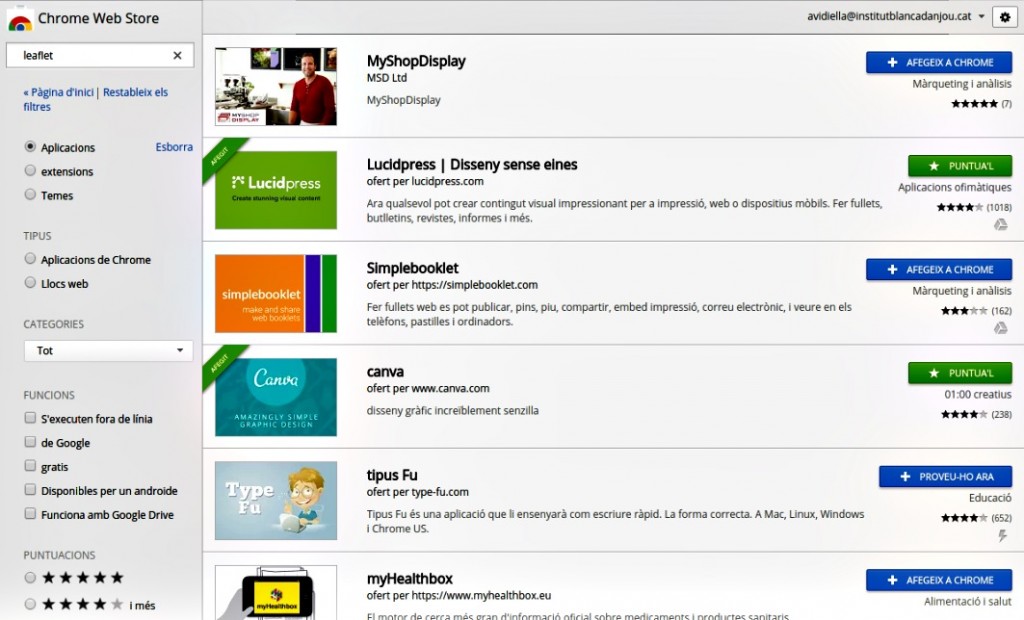Open the Lucidpress thumbnail image

276,190
